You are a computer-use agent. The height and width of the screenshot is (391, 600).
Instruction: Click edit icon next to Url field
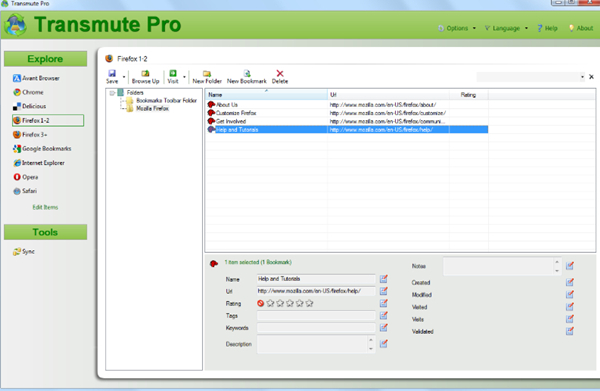point(384,291)
